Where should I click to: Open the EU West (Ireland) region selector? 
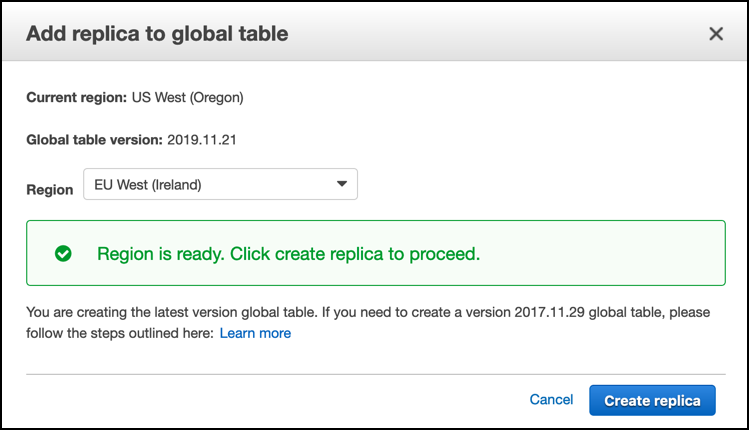(x=220, y=184)
